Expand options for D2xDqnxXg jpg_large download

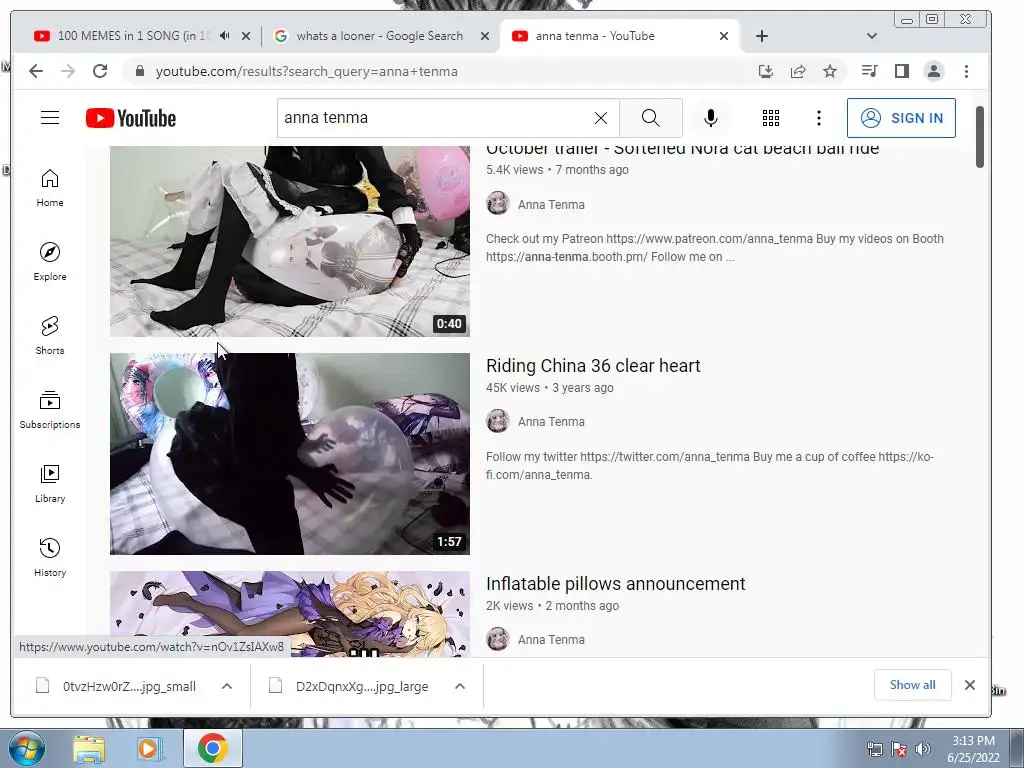click(x=460, y=686)
